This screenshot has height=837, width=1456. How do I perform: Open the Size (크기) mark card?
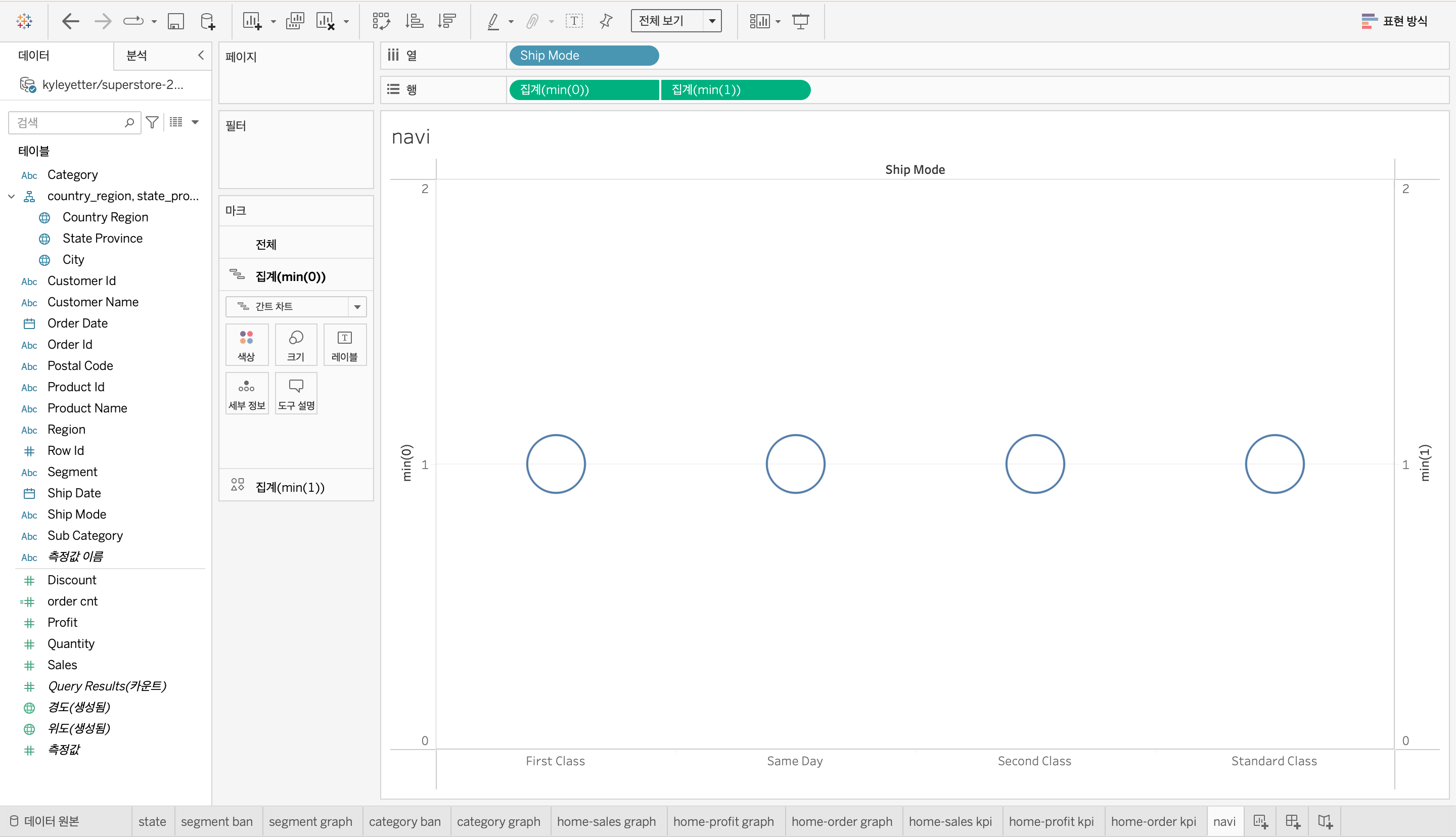tap(296, 345)
